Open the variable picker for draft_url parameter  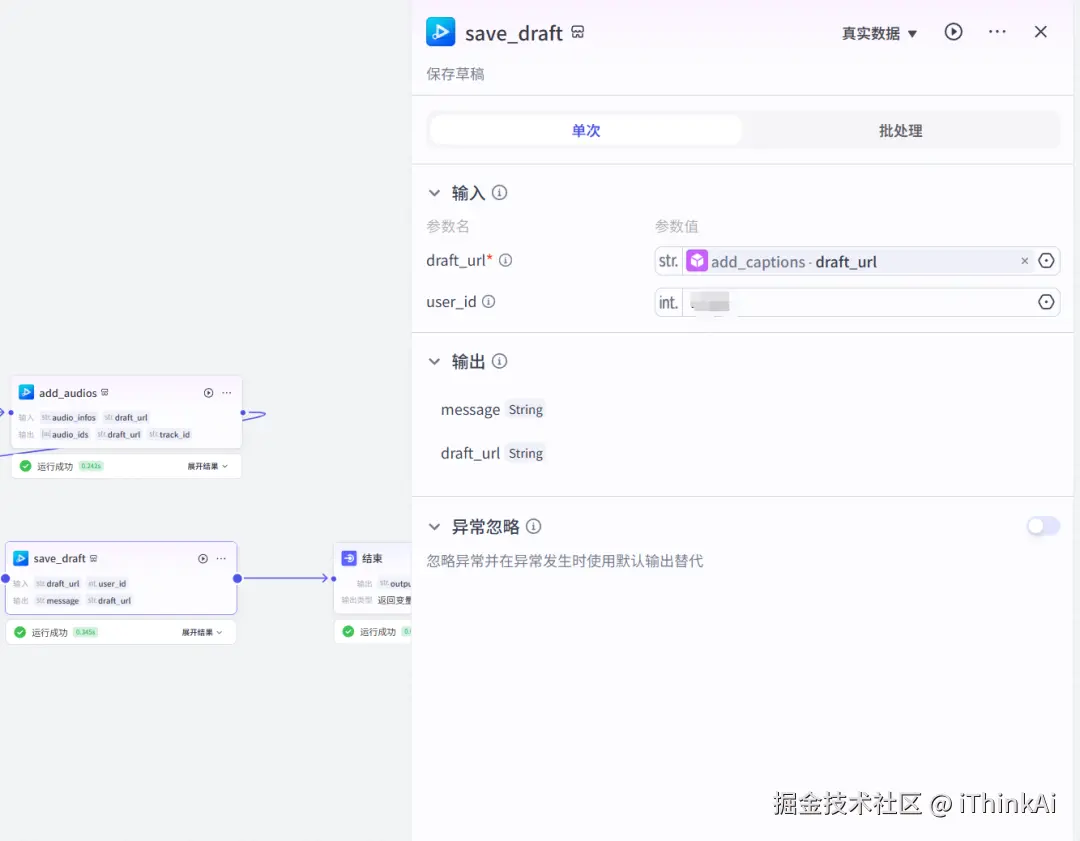point(1046,260)
